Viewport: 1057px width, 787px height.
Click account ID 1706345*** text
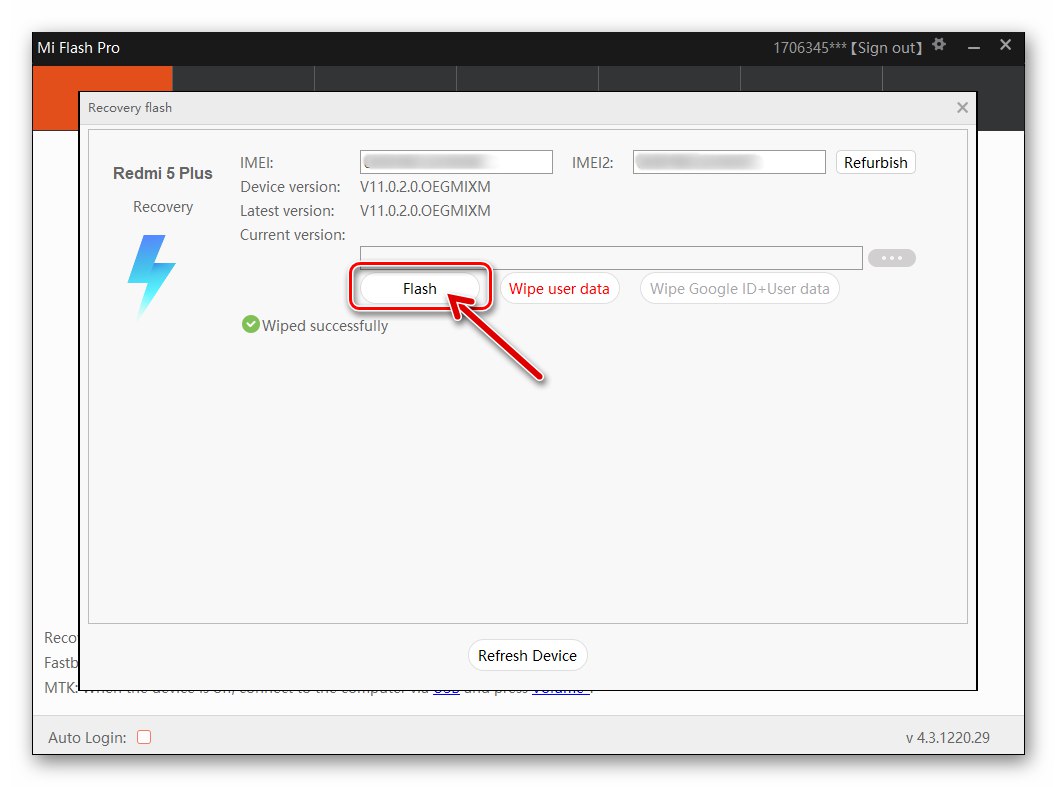[810, 48]
